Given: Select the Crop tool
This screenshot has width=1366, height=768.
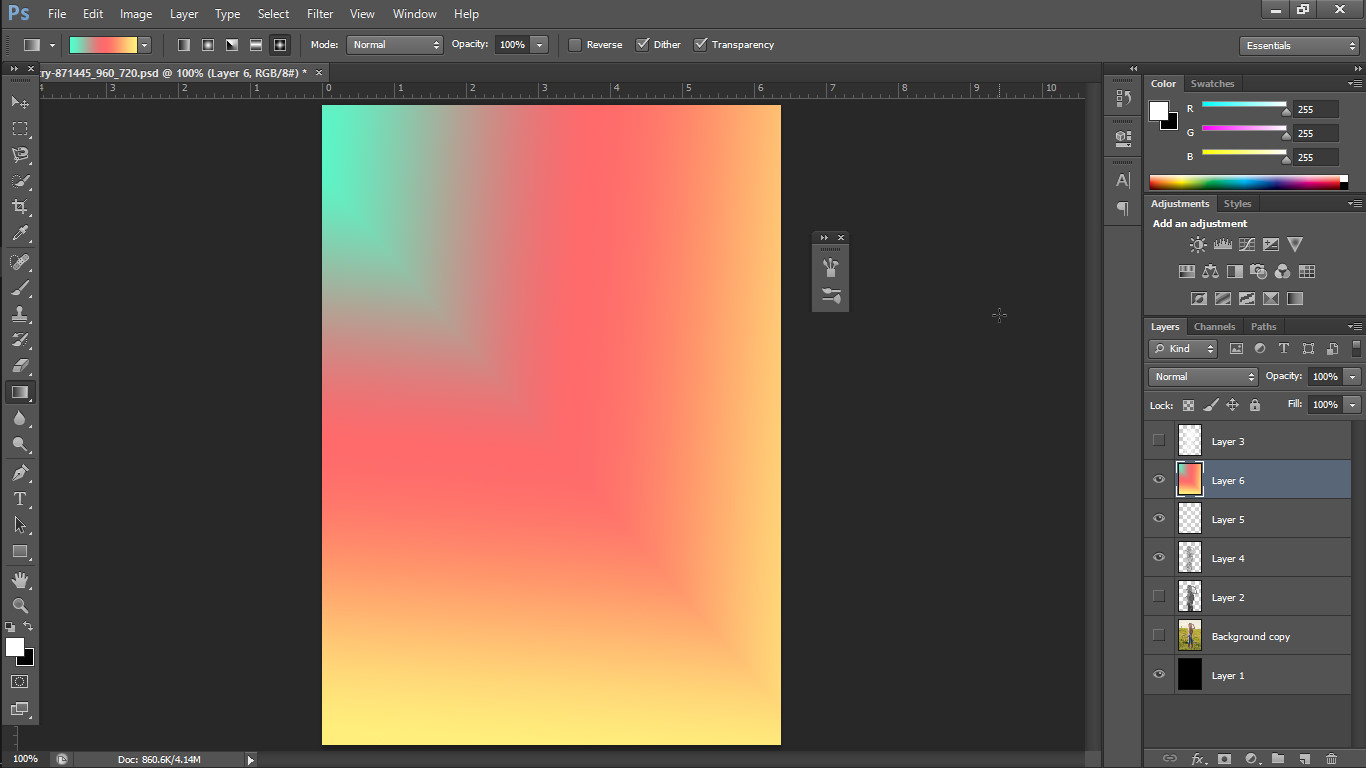Looking at the screenshot, I should tap(20, 207).
